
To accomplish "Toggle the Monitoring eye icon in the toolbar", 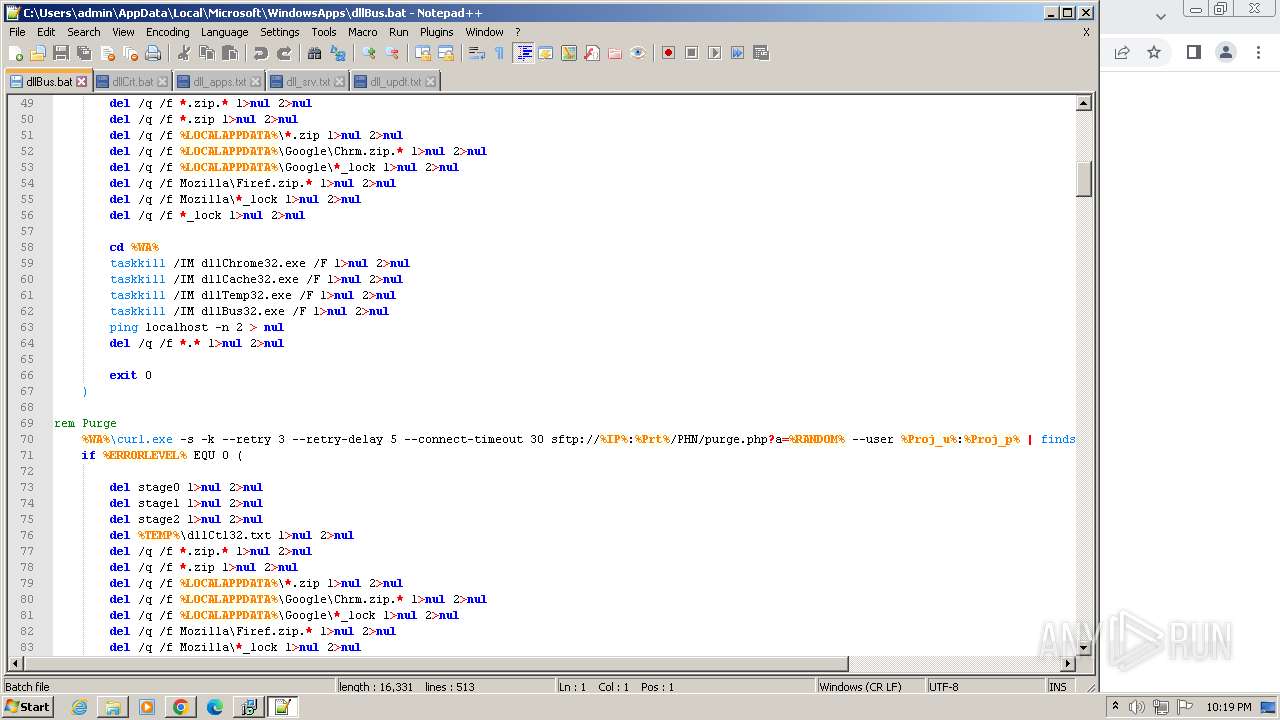I will click(x=638, y=53).
